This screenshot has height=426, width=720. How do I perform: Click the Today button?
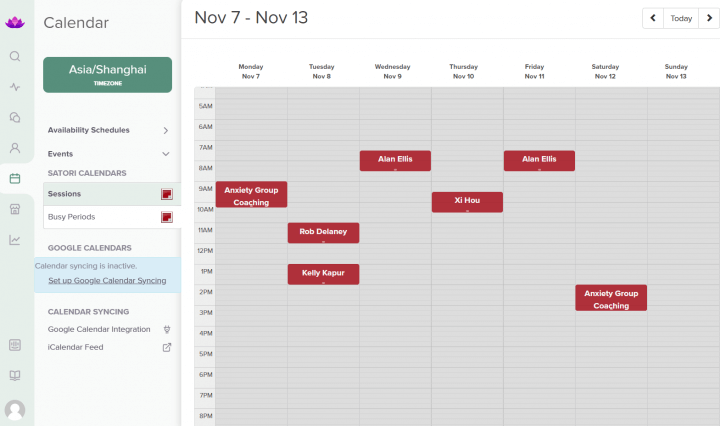(680, 18)
